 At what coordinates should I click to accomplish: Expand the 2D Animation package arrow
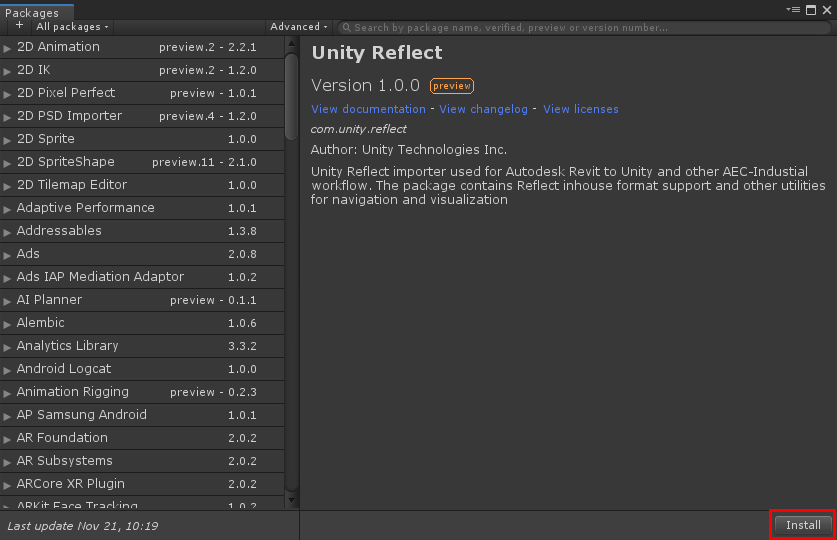point(8,48)
